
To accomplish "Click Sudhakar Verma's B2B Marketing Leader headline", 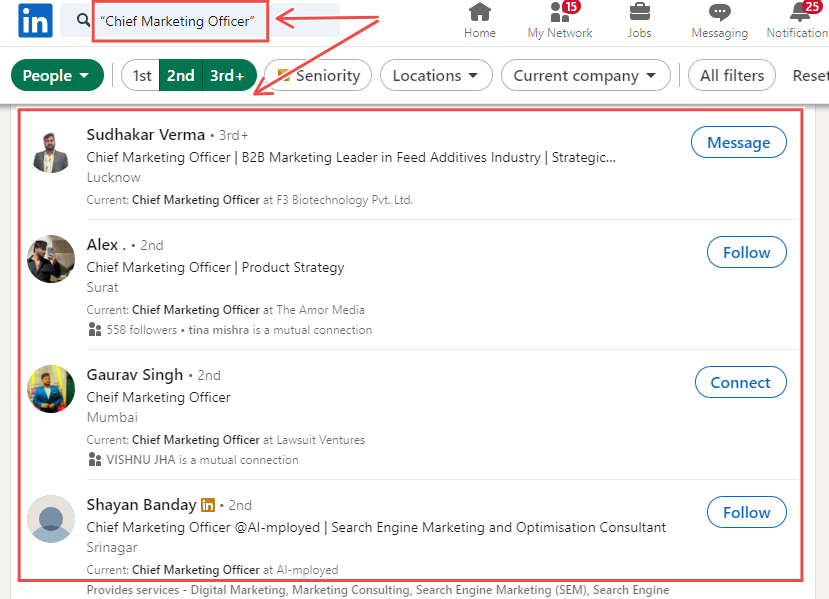I will 351,158.
